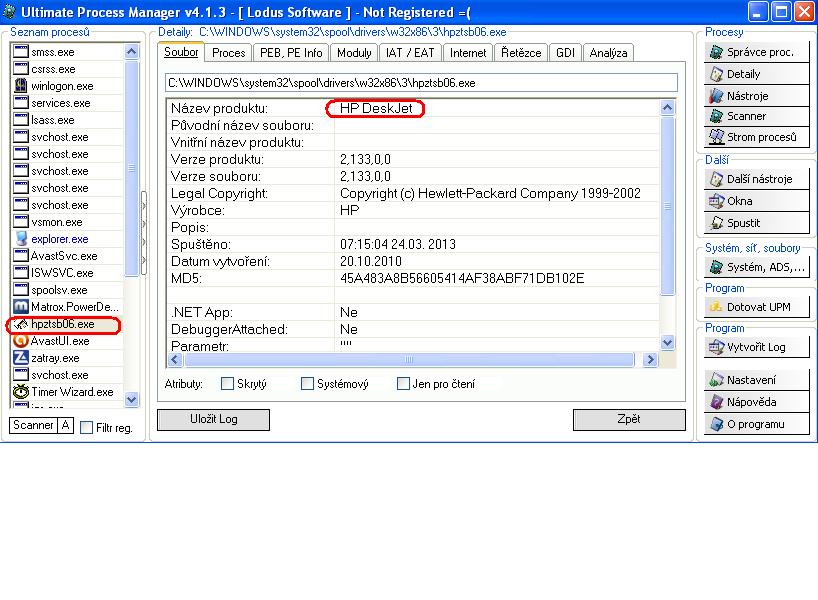This screenshot has width=818, height=600.
Task: Click the Okna windows icon
Action: coord(716,201)
